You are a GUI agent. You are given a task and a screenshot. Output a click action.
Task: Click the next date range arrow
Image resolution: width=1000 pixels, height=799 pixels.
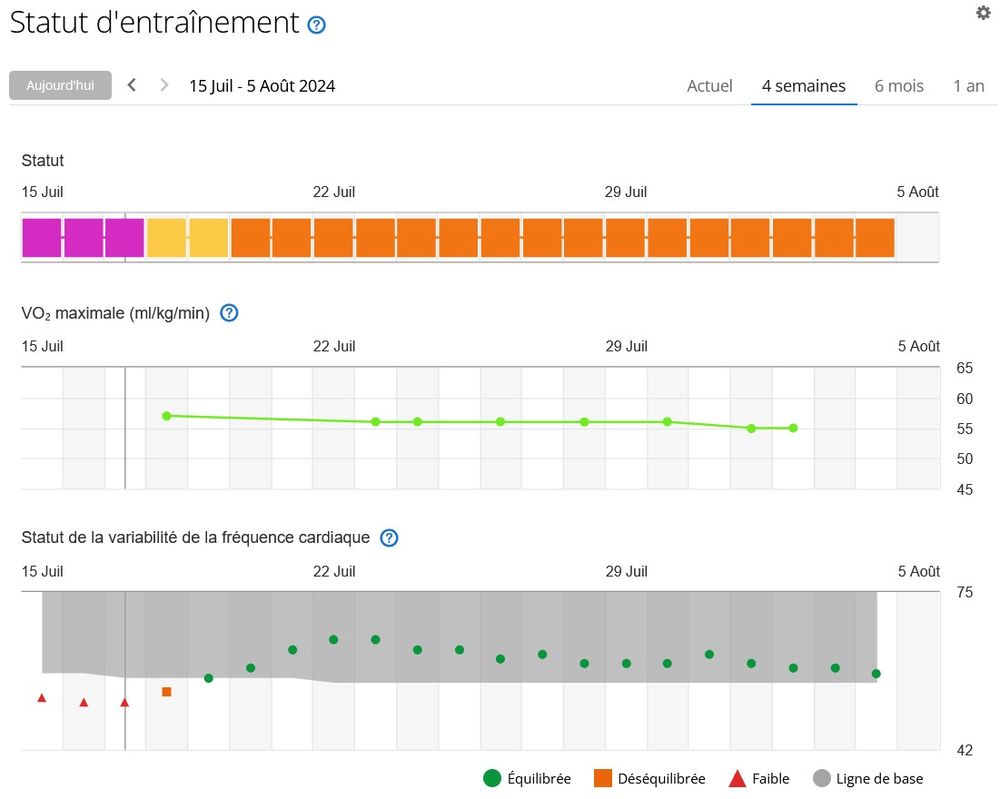point(165,85)
